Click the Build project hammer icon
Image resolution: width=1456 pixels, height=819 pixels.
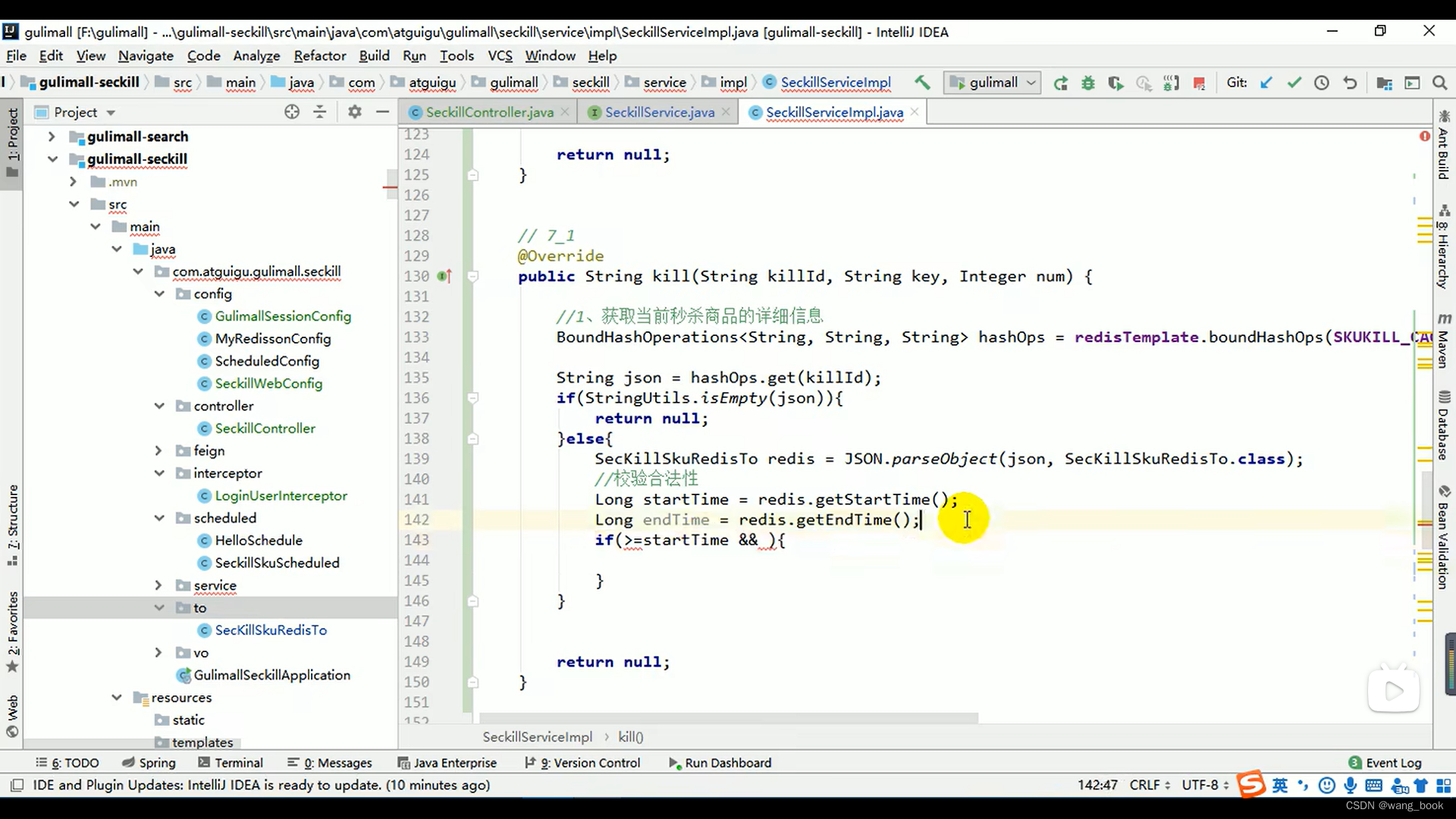[922, 83]
